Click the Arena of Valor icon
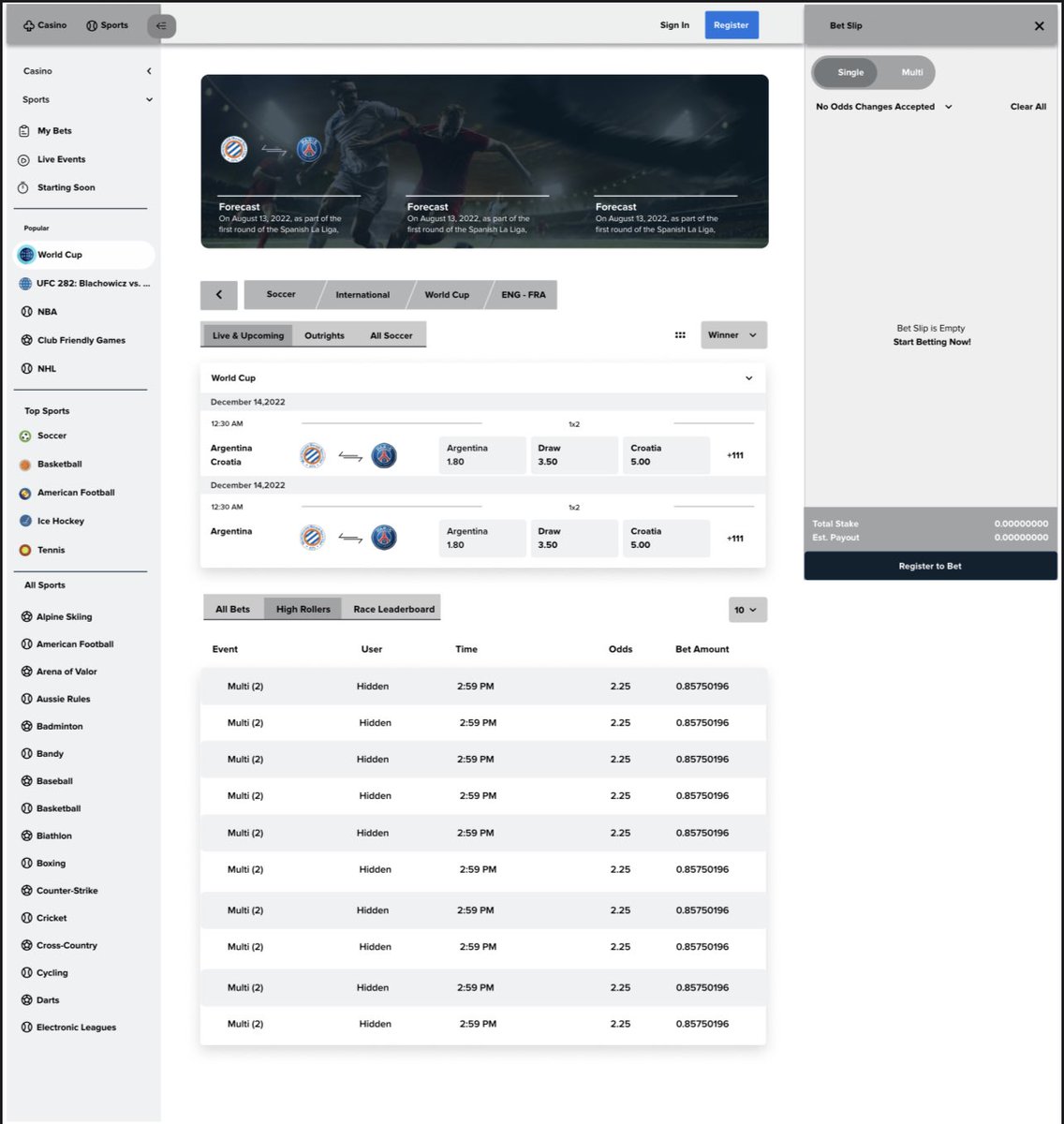This screenshot has width=1064, height=1124. click(26, 672)
